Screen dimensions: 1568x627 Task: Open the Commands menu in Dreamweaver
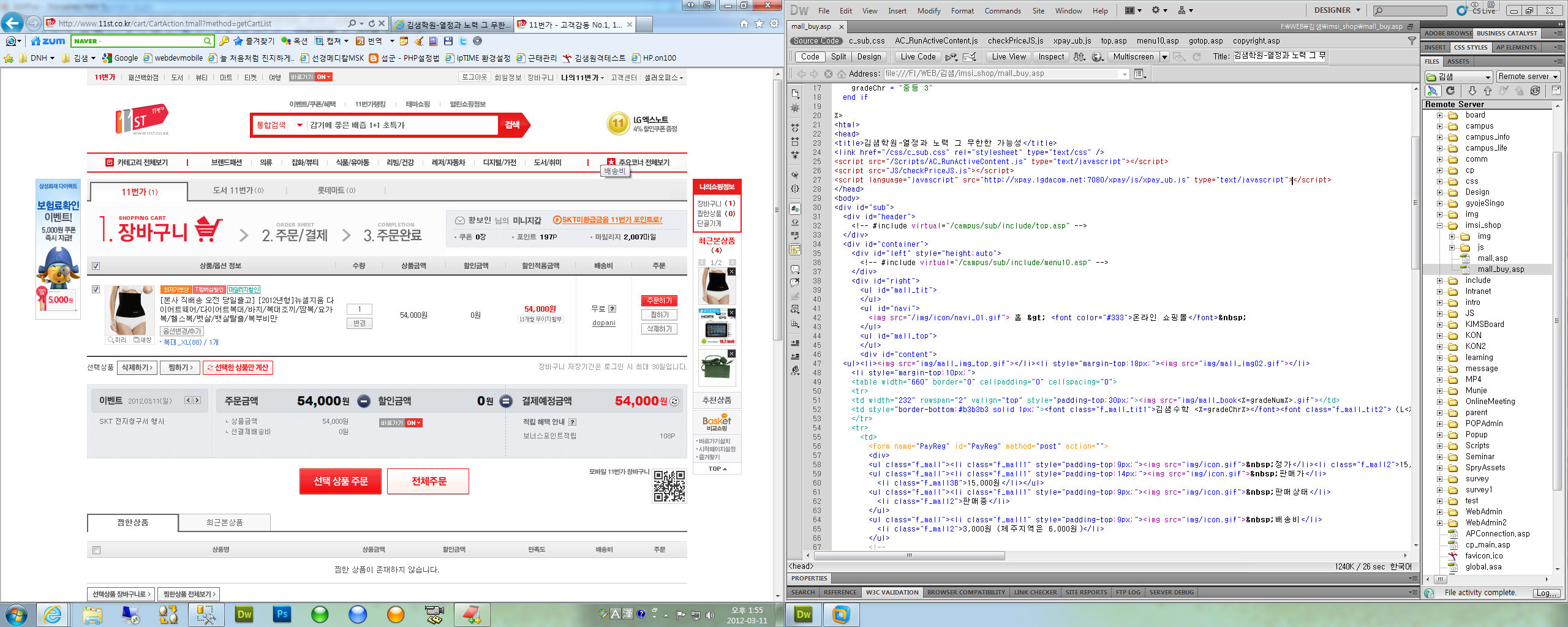pyautogui.click(x=1003, y=11)
